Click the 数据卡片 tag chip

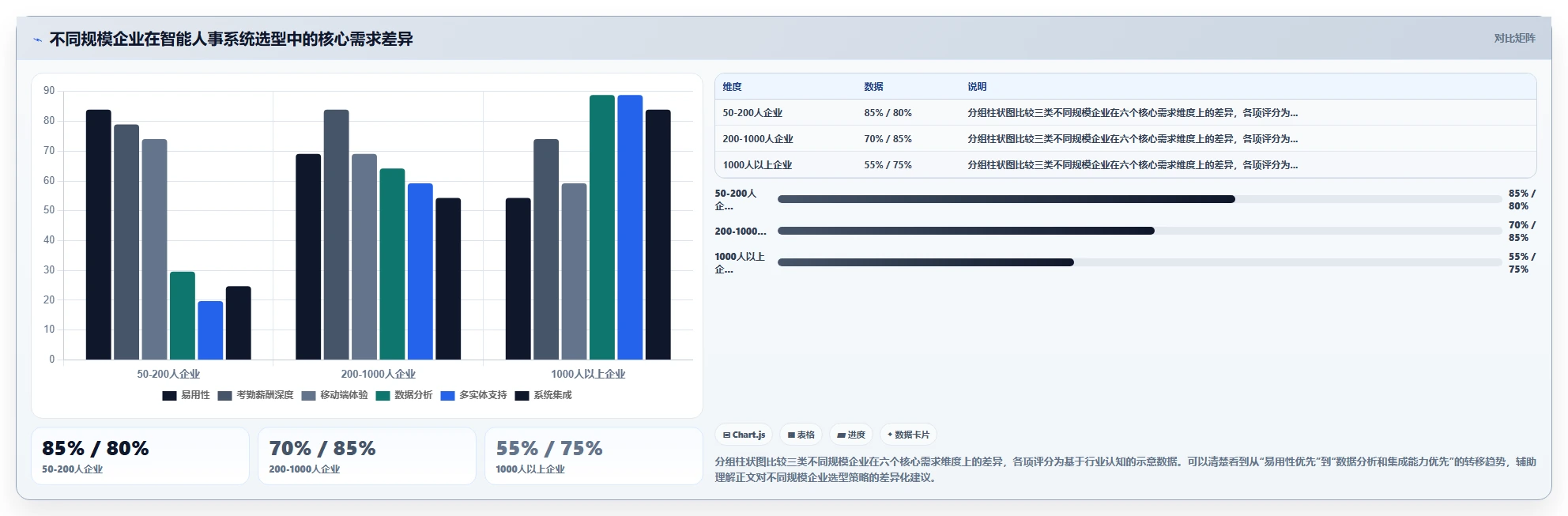(x=908, y=435)
